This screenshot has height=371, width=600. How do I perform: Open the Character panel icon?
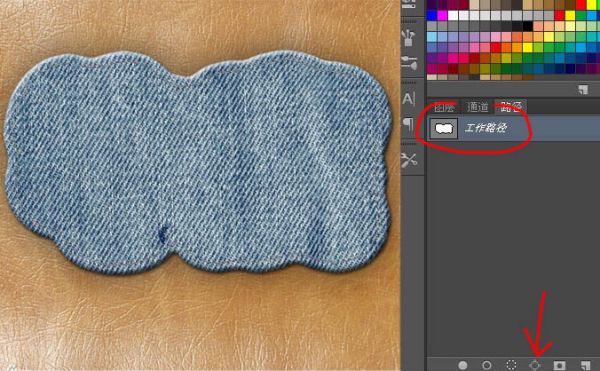click(409, 99)
